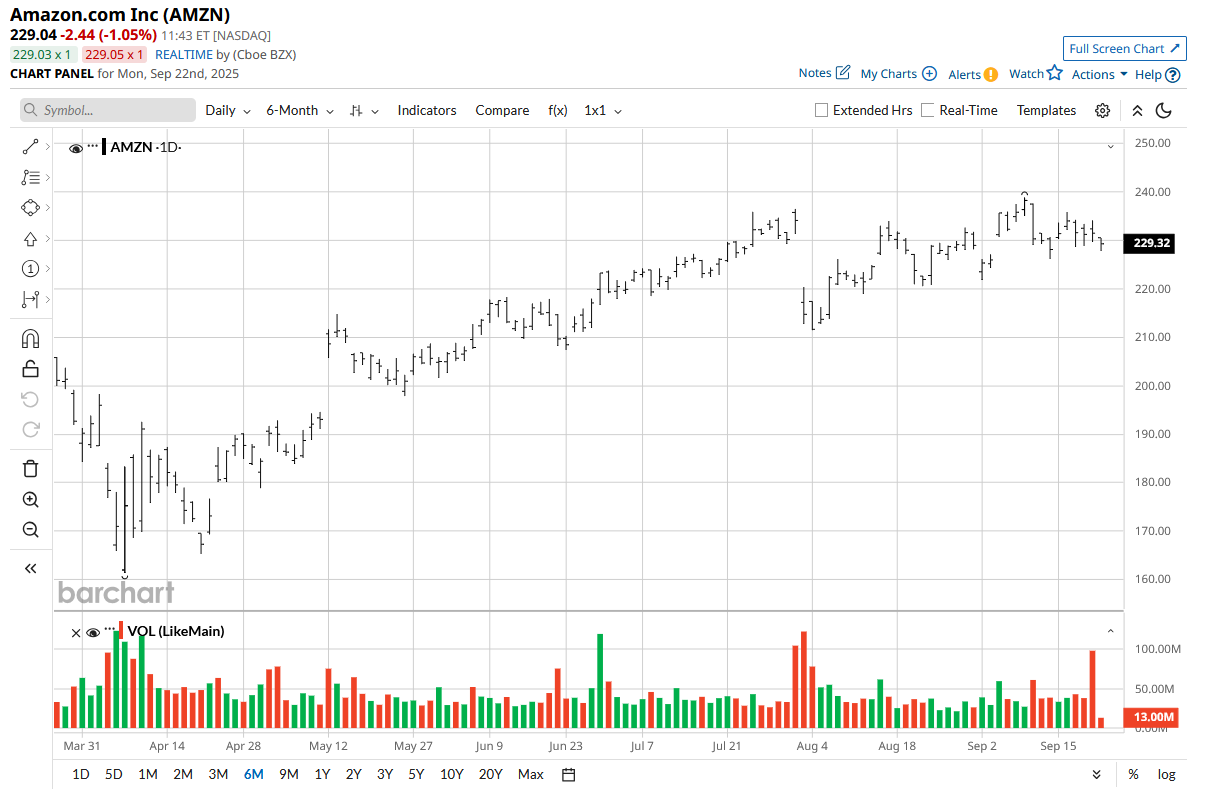Viewport: 1218px width, 805px height.
Task: Select the trend line drawing tool
Action: pyautogui.click(x=30, y=147)
